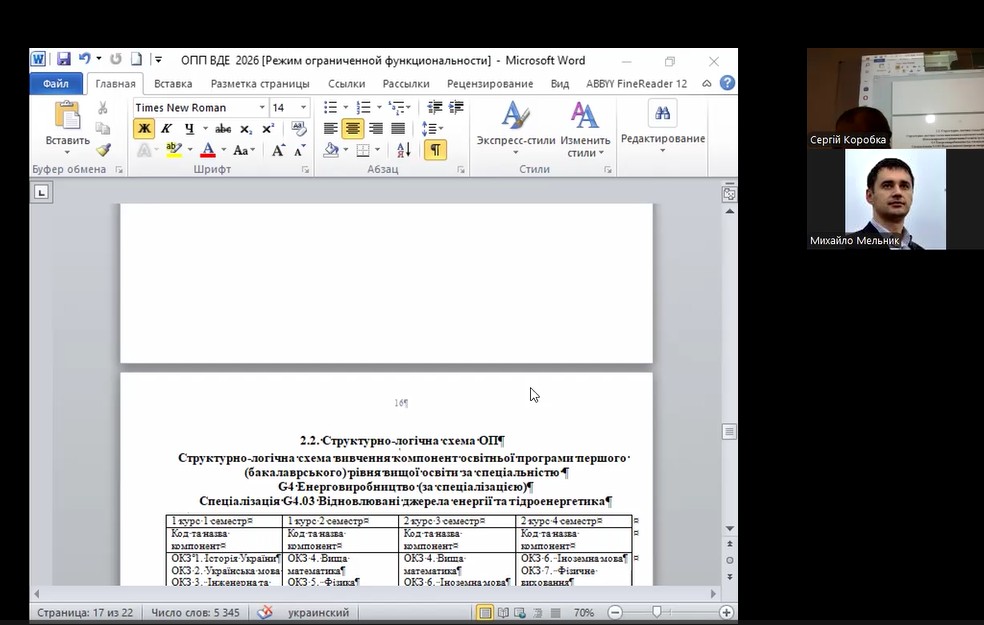Toggle paragraph marks (¶) display
The width and height of the screenshot is (984, 625).
(435, 150)
